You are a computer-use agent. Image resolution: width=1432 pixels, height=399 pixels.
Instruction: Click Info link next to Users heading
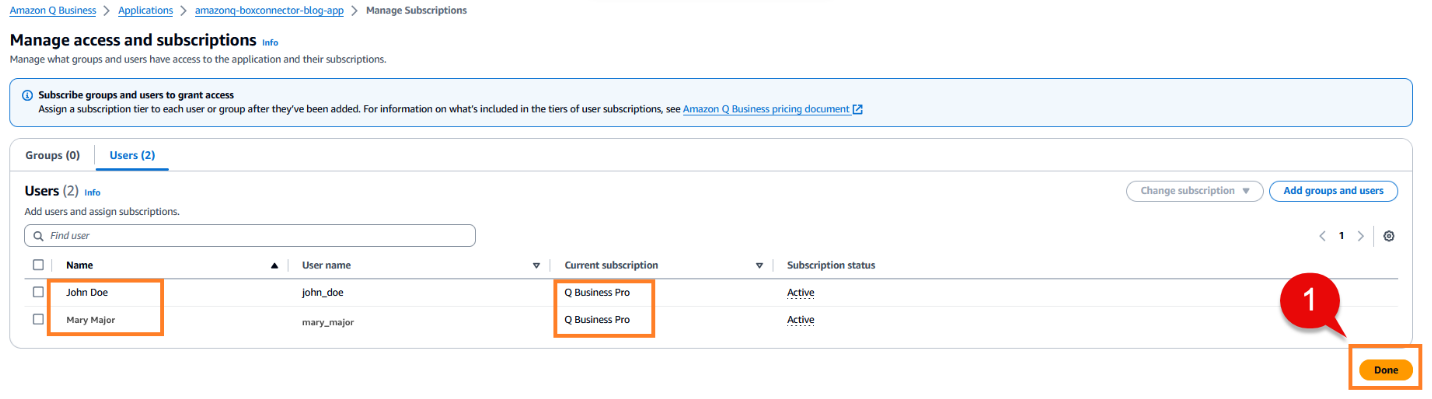click(92, 192)
